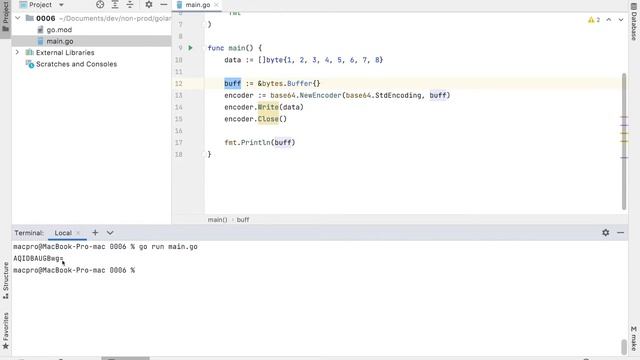Go to next highlighted problem arrow
Screen dimensions: 640x360
[x=621, y=20]
